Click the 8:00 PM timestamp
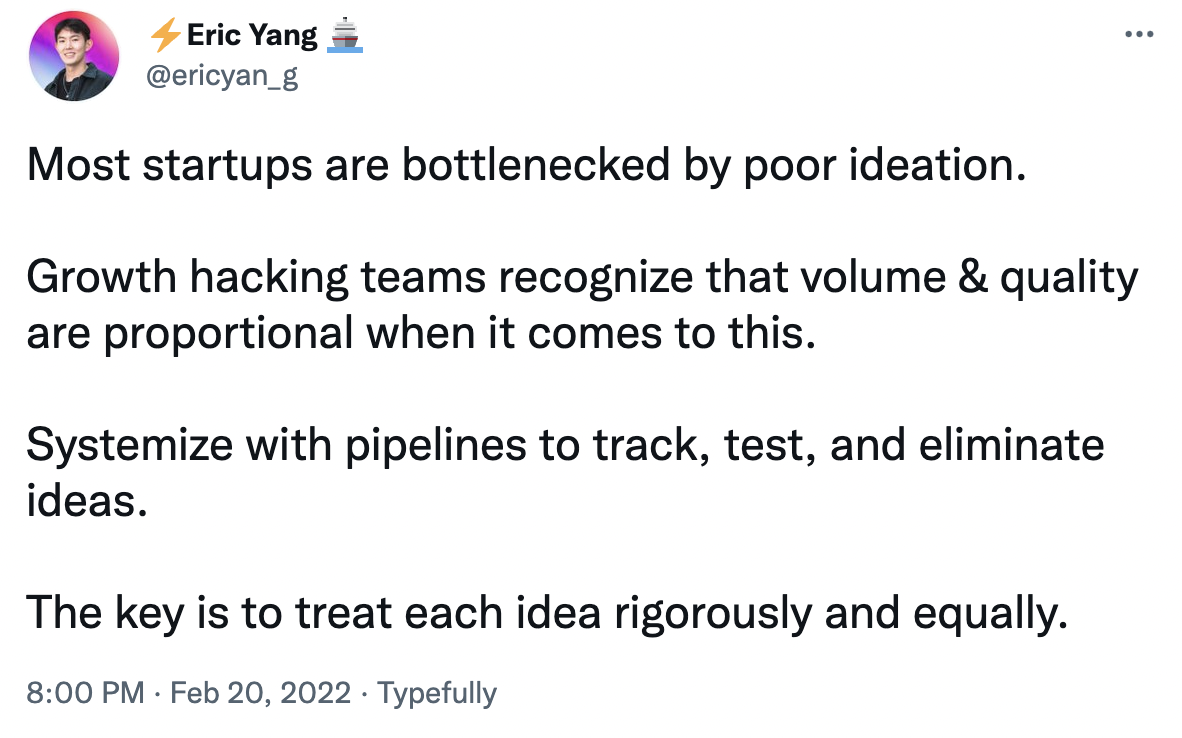The width and height of the screenshot is (1182, 738). 85,692
